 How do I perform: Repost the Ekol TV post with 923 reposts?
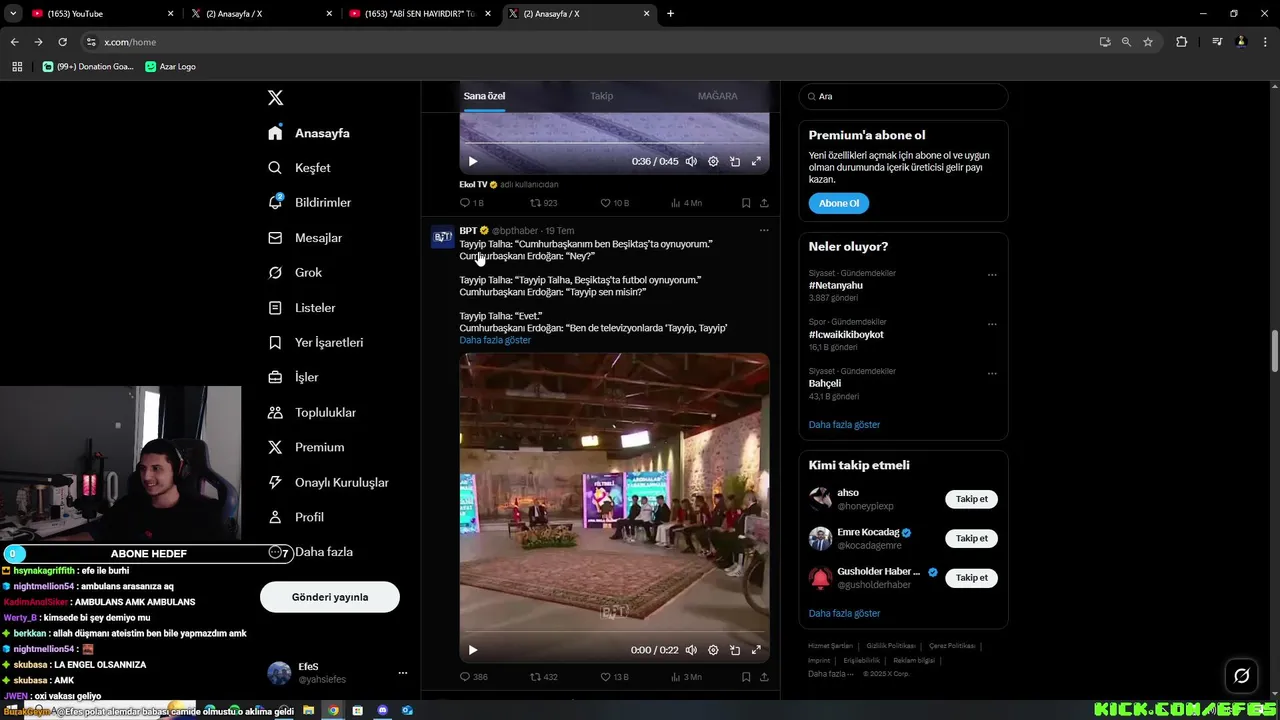543,203
